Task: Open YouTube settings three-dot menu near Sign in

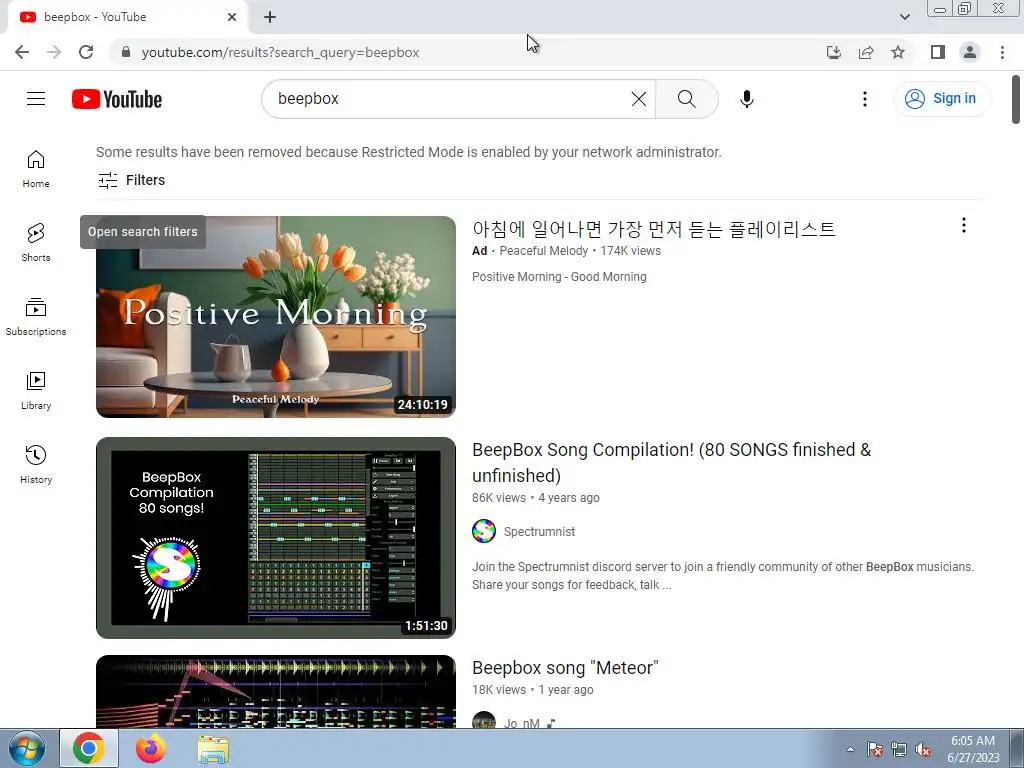Action: click(x=865, y=99)
